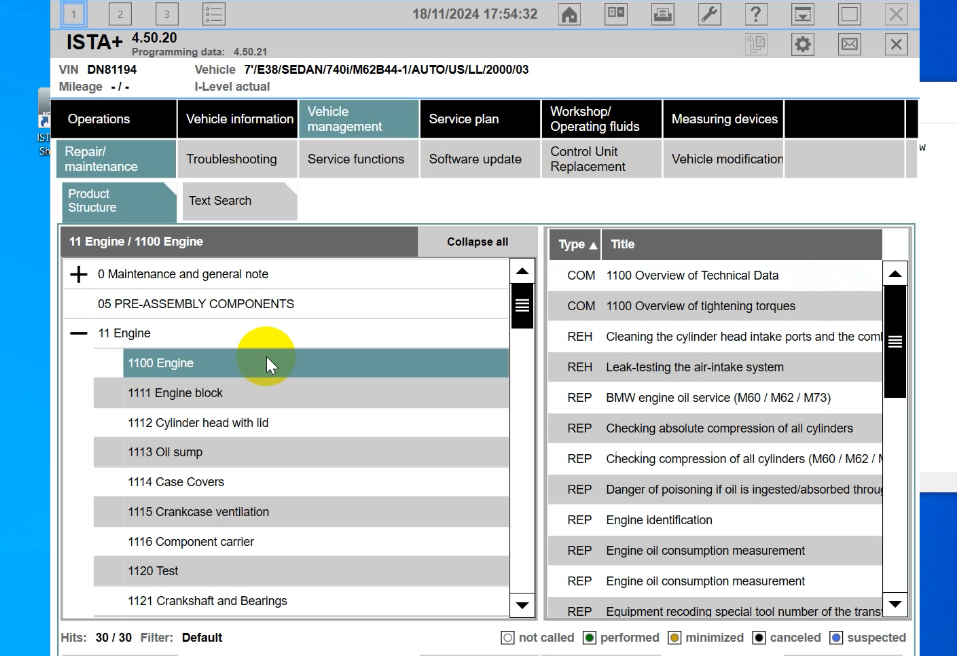Open the Vehicle modification submenu
This screenshot has width=957, height=656.
[x=723, y=159]
